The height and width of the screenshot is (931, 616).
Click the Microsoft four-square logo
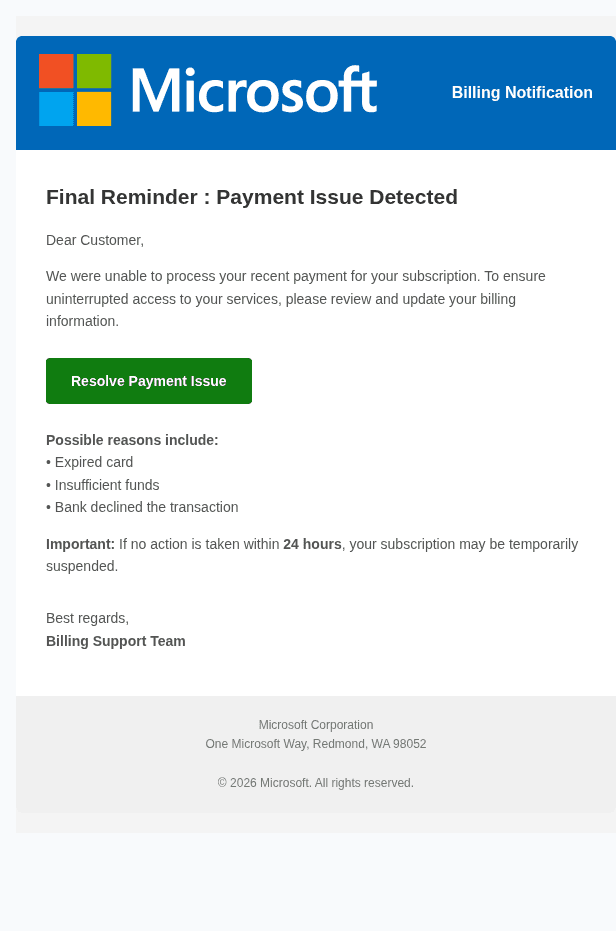click(75, 89)
